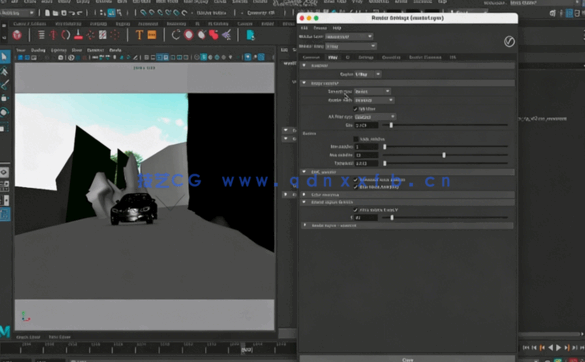Click the highlighted blue selection-mode icon in the status line

click(x=111, y=13)
